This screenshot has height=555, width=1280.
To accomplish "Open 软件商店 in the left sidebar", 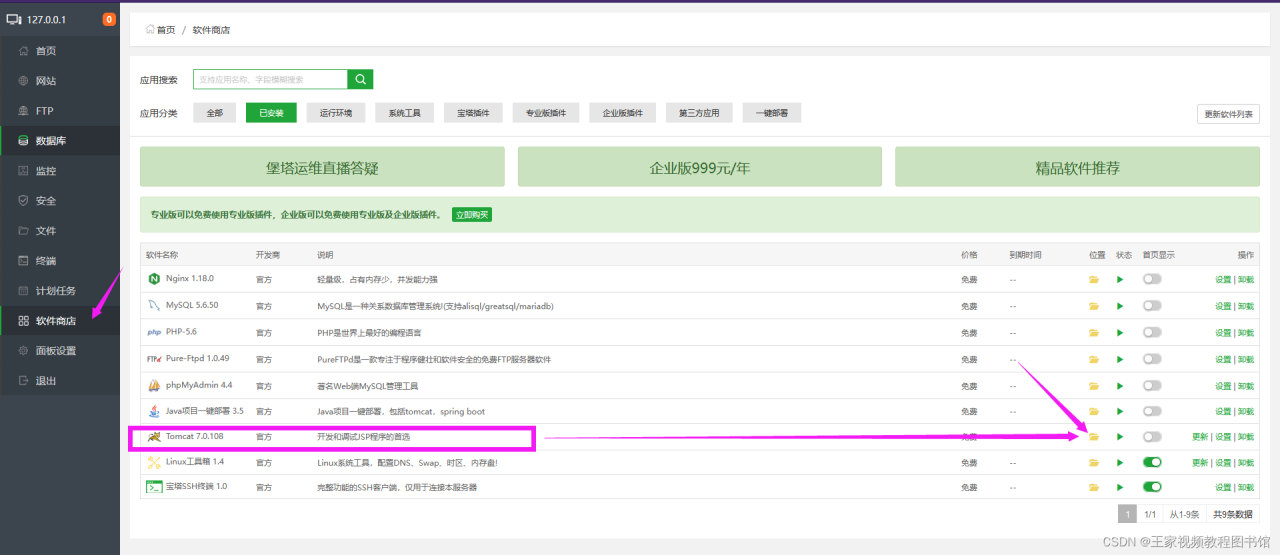I will click(x=56, y=321).
